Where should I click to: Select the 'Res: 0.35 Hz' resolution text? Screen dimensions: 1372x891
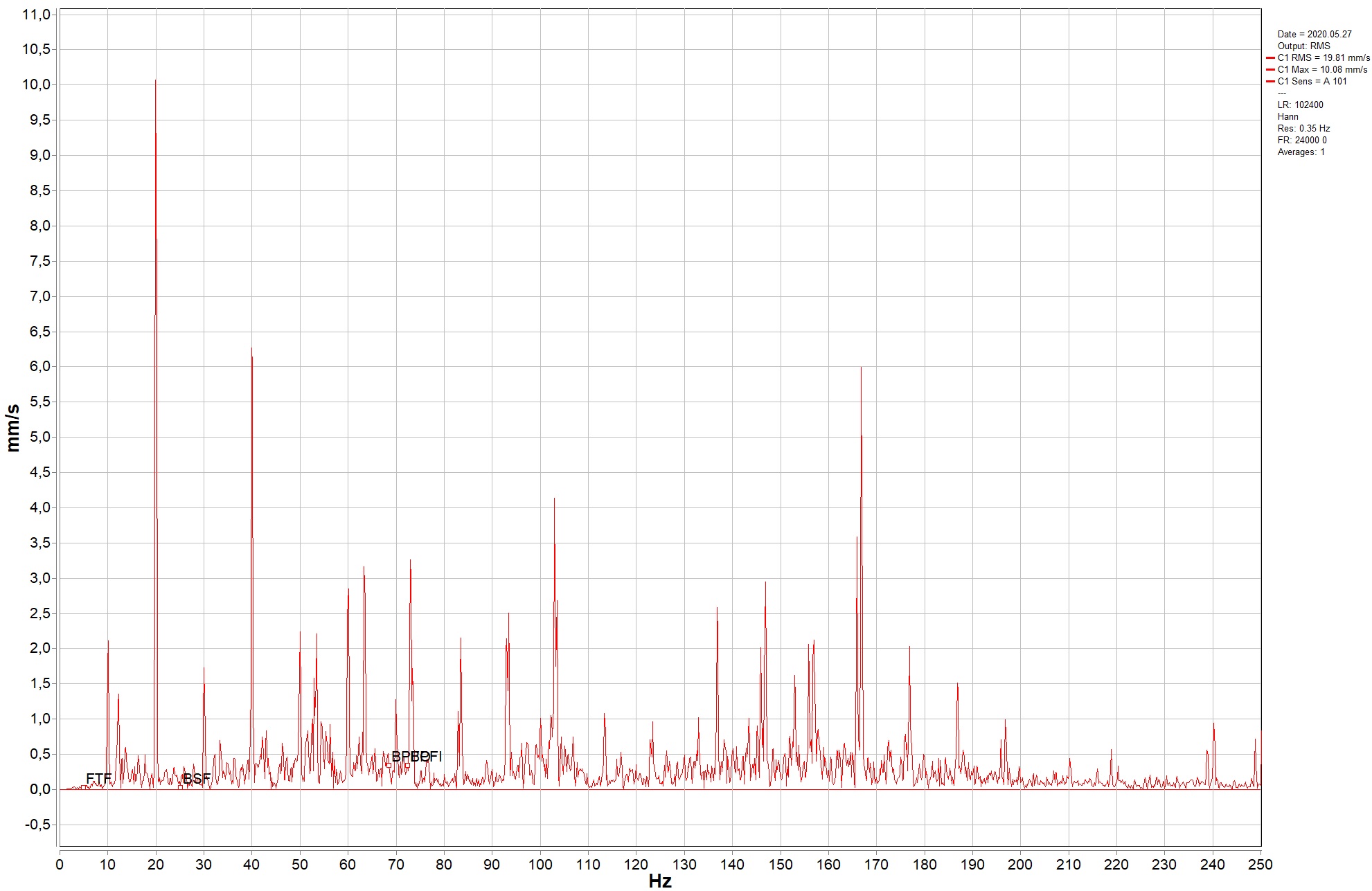tap(1303, 128)
